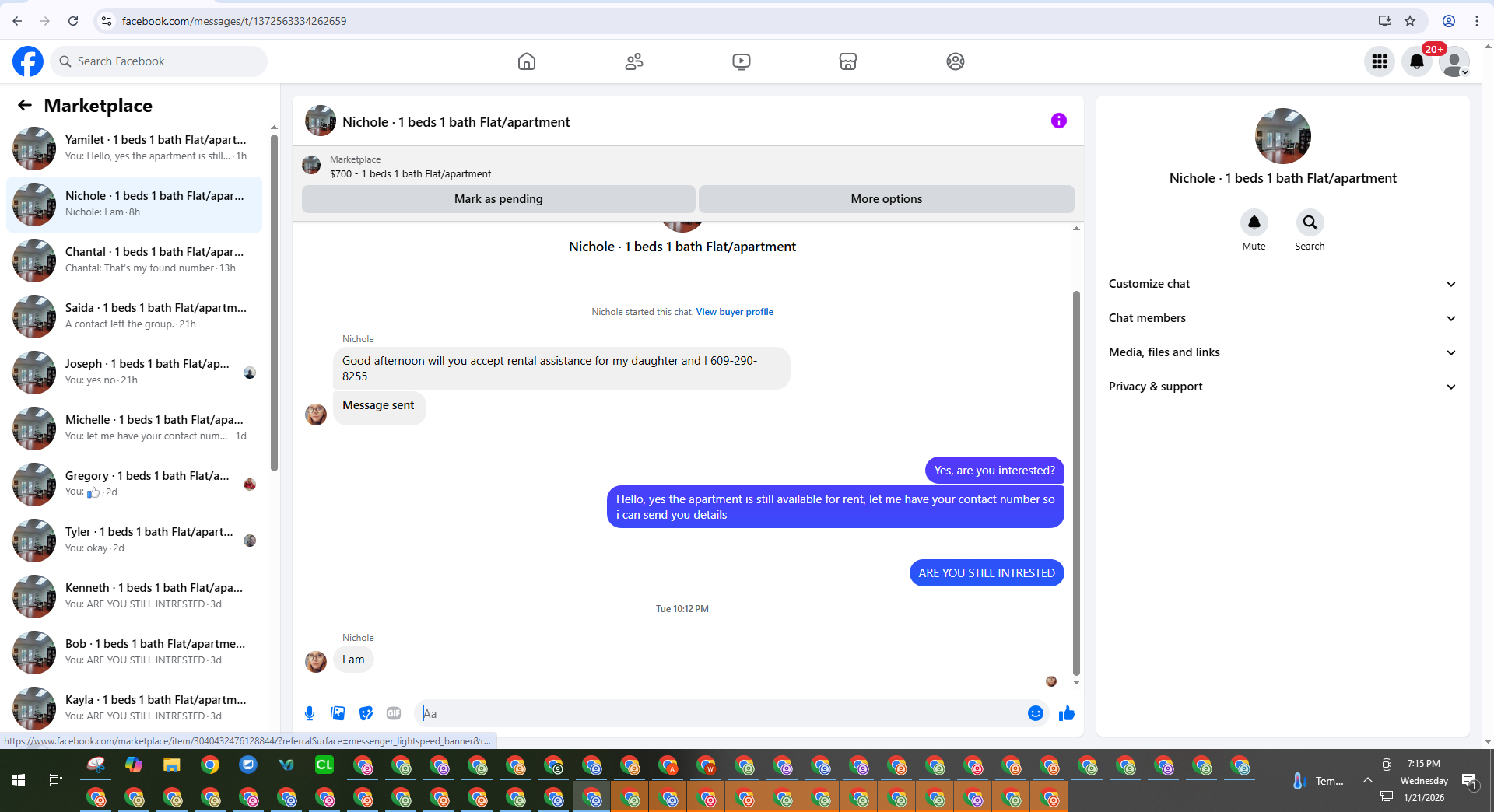Open Yamilet conversation
This screenshot has width=1494, height=812.
tap(134, 149)
